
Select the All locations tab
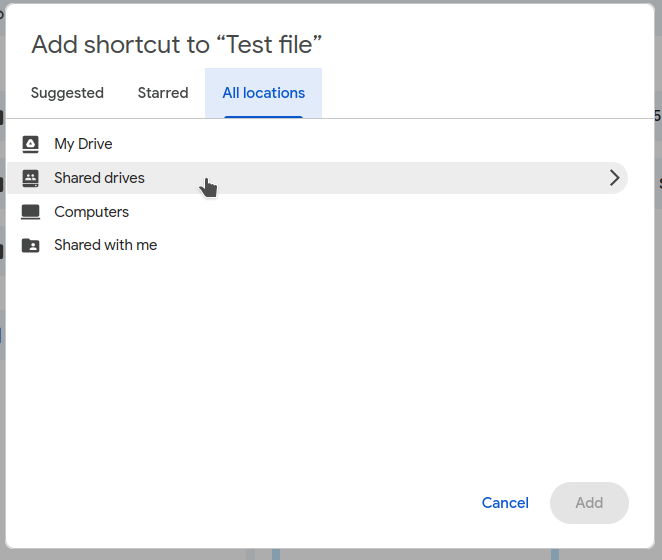[x=263, y=93]
